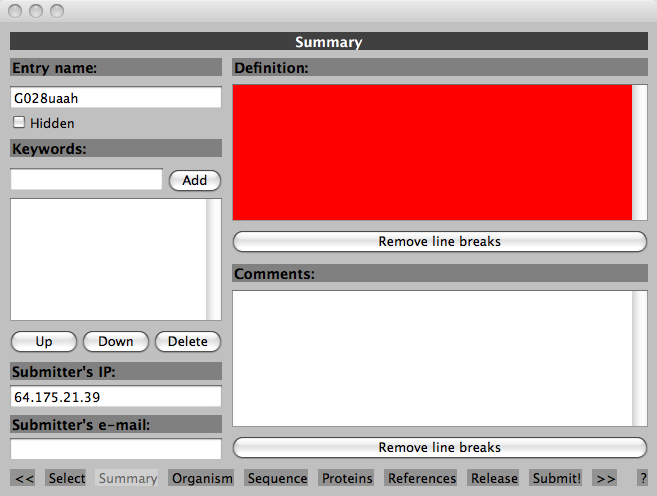Screen dimensions: 657x496
Task: Open the Sequence tab
Action: (x=277, y=478)
